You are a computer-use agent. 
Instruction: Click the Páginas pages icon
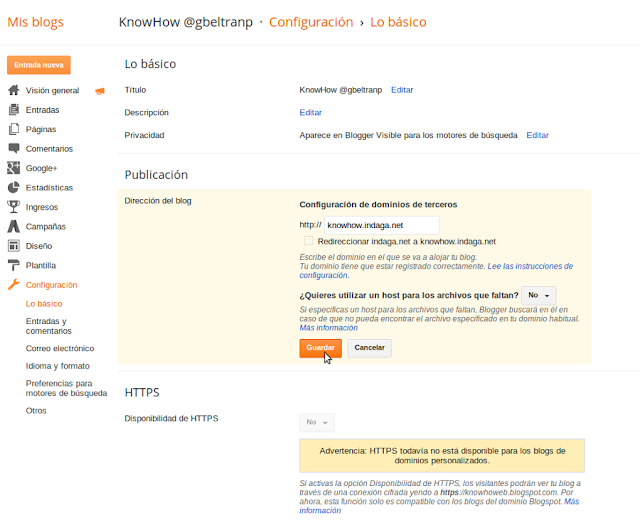(14, 129)
